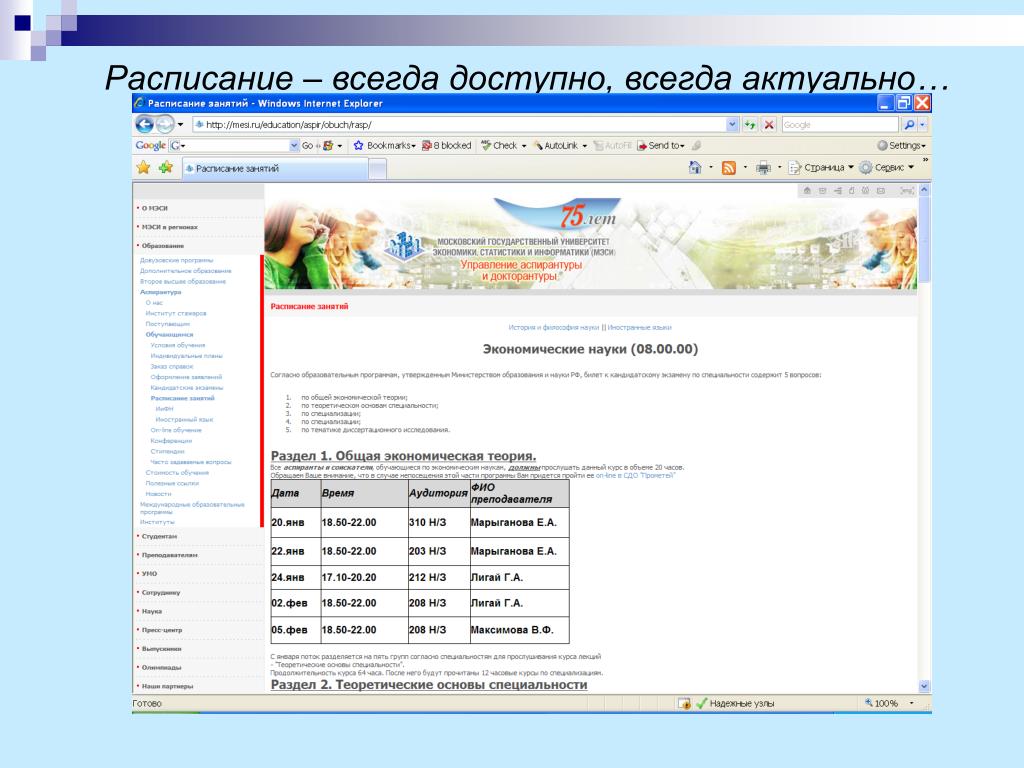1024x768 pixels.
Task: Open Google toolbar Settings menu
Action: tap(901, 146)
